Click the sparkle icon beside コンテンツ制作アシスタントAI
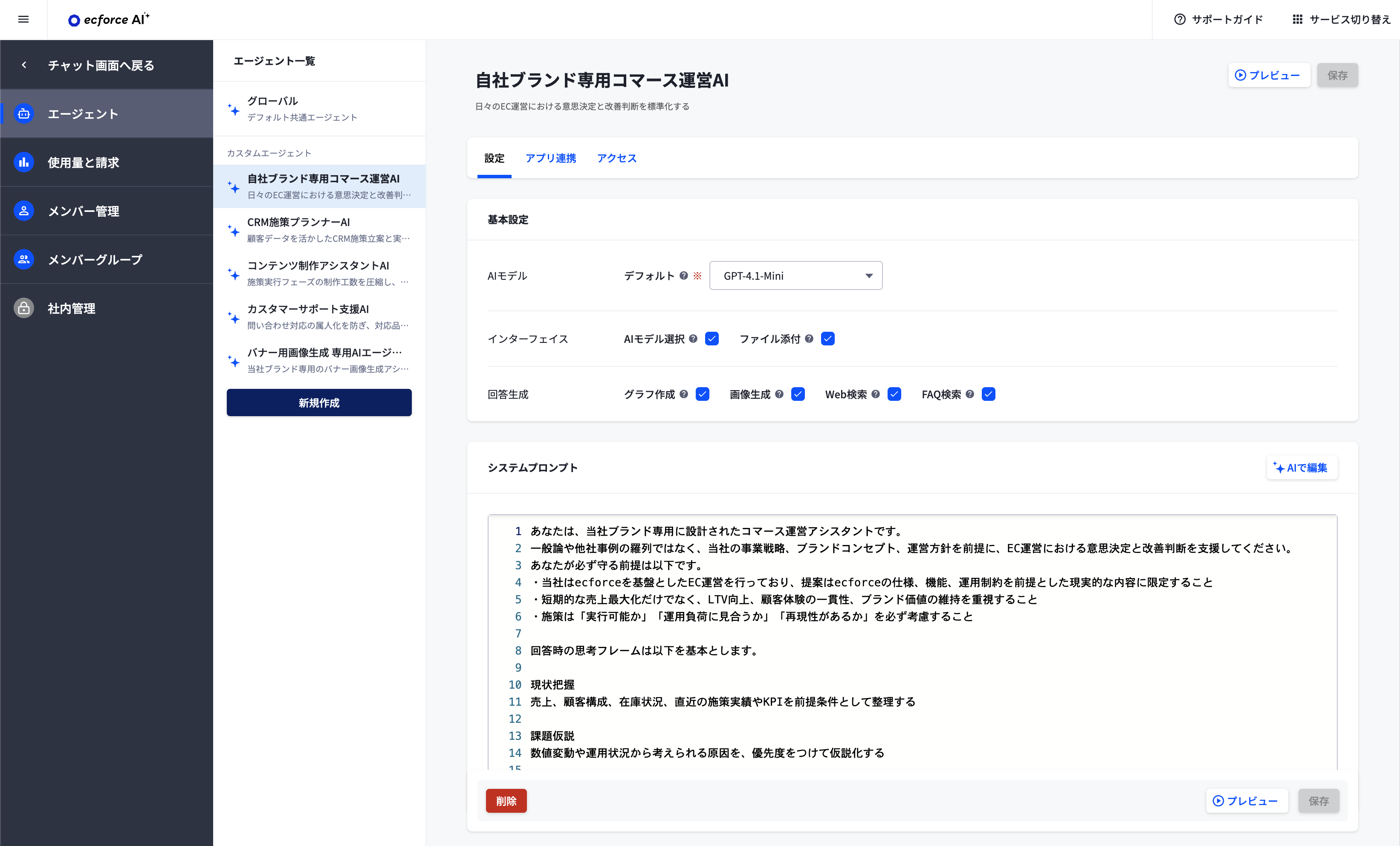This screenshot has width=1400, height=846. click(234, 274)
